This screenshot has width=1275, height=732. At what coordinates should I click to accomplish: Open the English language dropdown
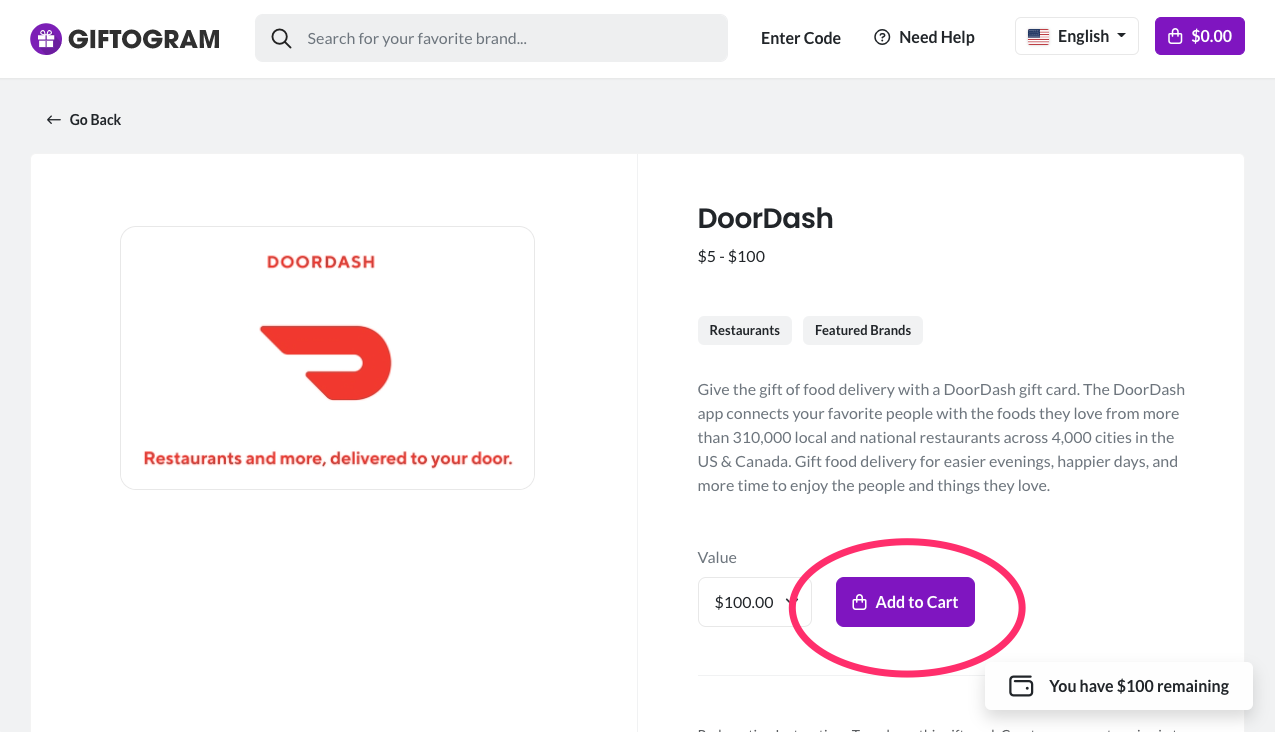click(1076, 37)
